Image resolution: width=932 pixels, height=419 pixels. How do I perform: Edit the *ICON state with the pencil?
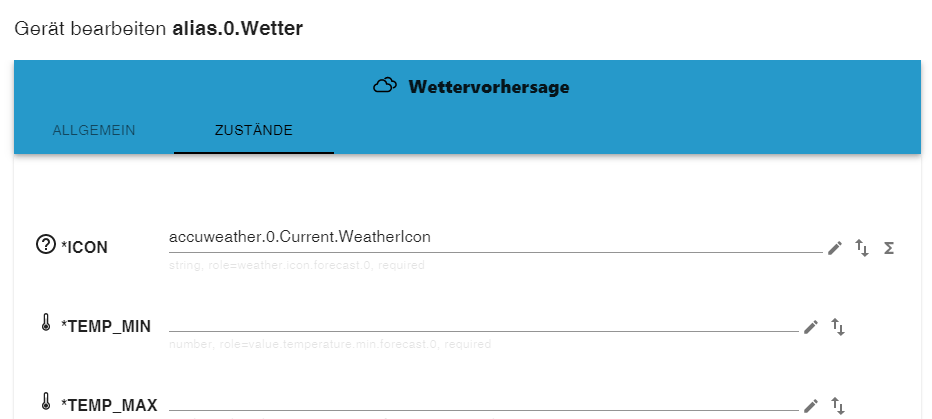(x=835, y=248)
